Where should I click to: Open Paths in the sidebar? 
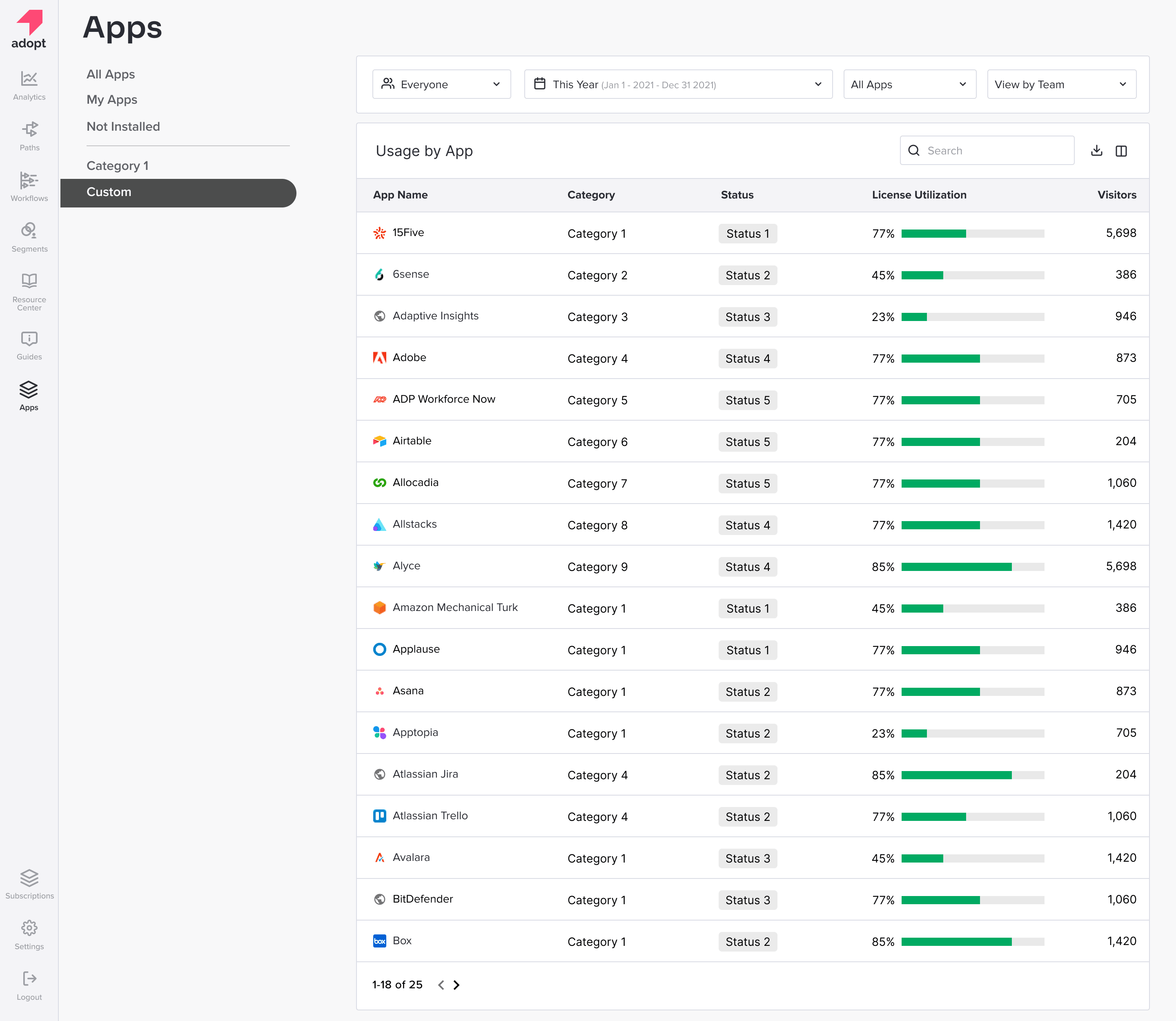click(29, 137)
